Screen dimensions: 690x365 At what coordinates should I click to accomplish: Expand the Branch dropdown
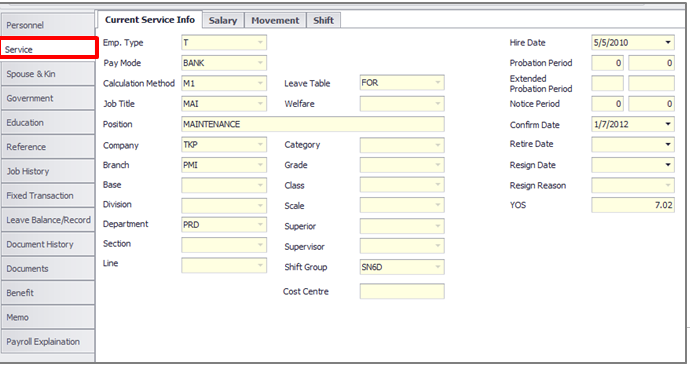click(261, 165)
